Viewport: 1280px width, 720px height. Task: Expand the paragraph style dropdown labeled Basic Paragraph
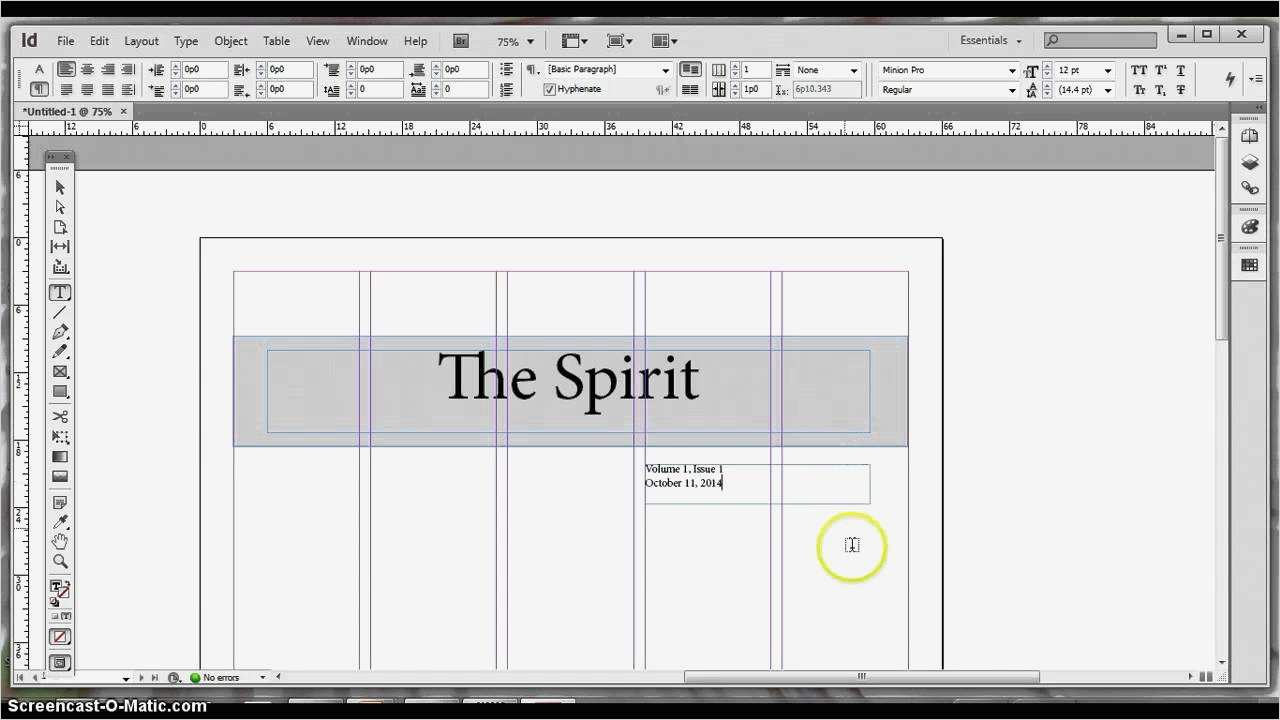[x=665, y=69]
